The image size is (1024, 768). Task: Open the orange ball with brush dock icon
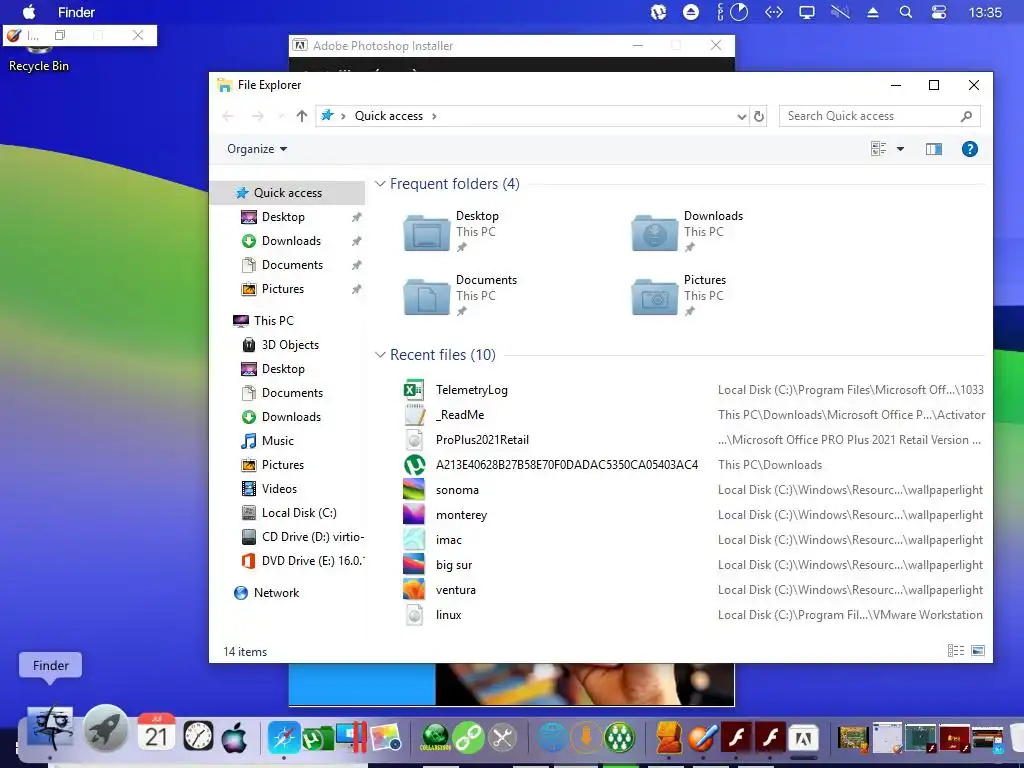[x=703, y=737]
